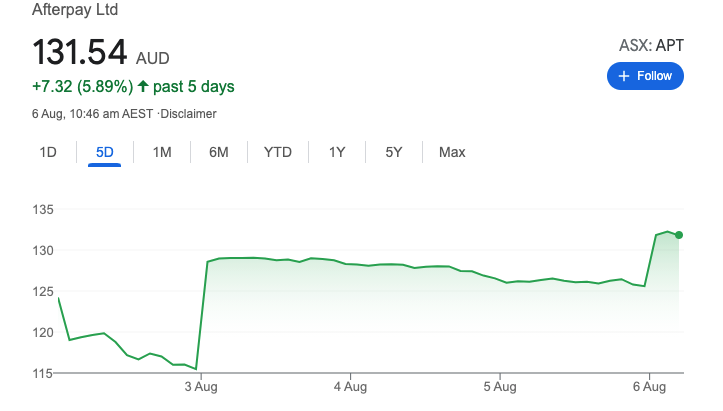Click the 131.54 stock price
Screen dimensions: 723x411
[x=80, y=53]
